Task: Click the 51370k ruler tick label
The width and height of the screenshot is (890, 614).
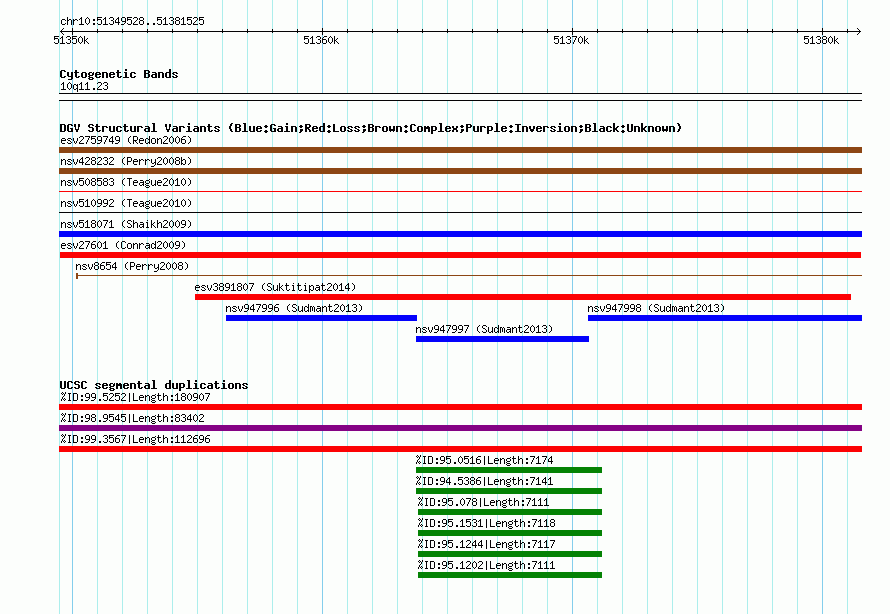Action: click(x=571, y=40)
